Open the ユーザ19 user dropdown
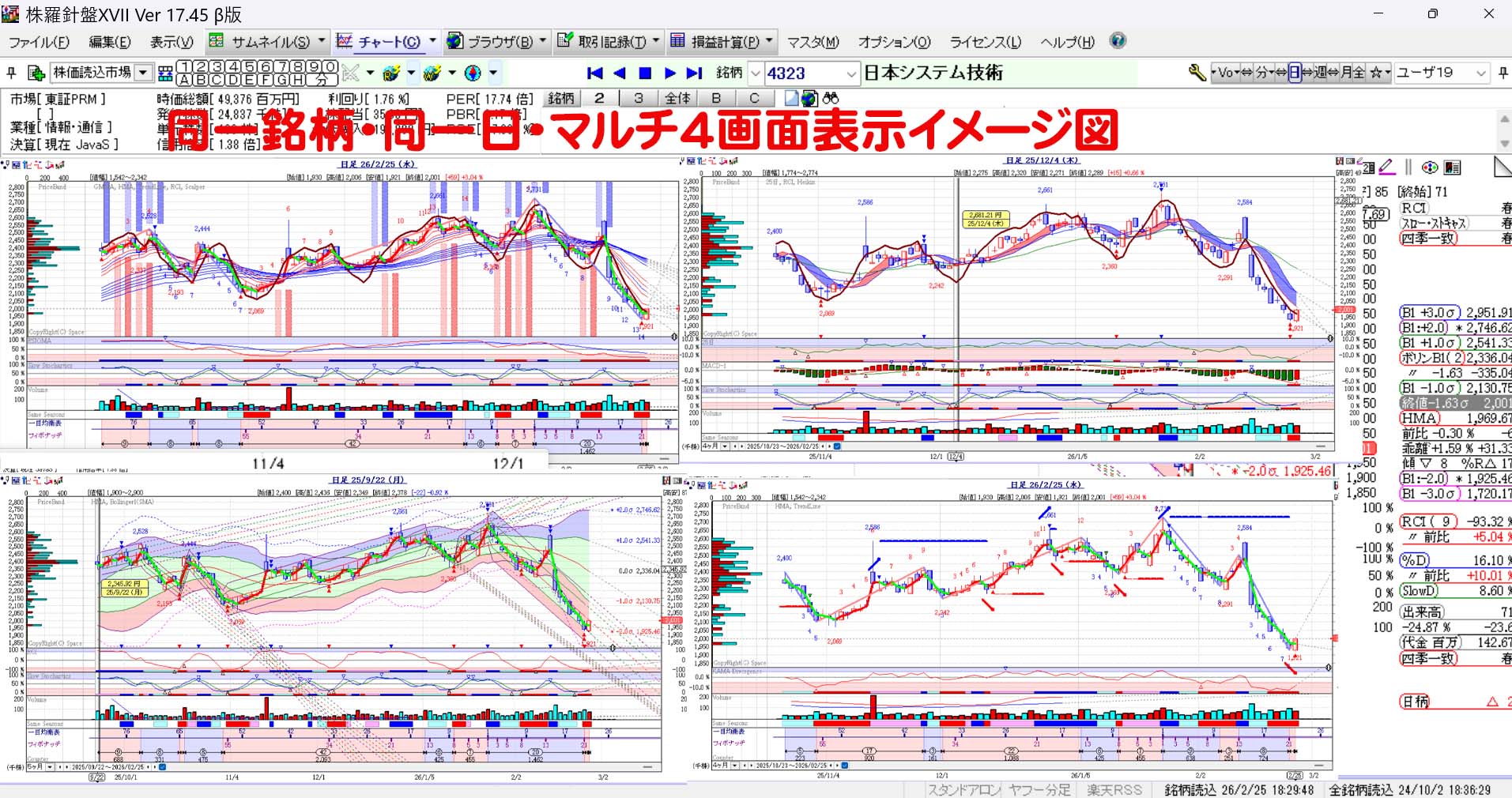Viewport: 1512px width, 798px height. click(1480, 73)
